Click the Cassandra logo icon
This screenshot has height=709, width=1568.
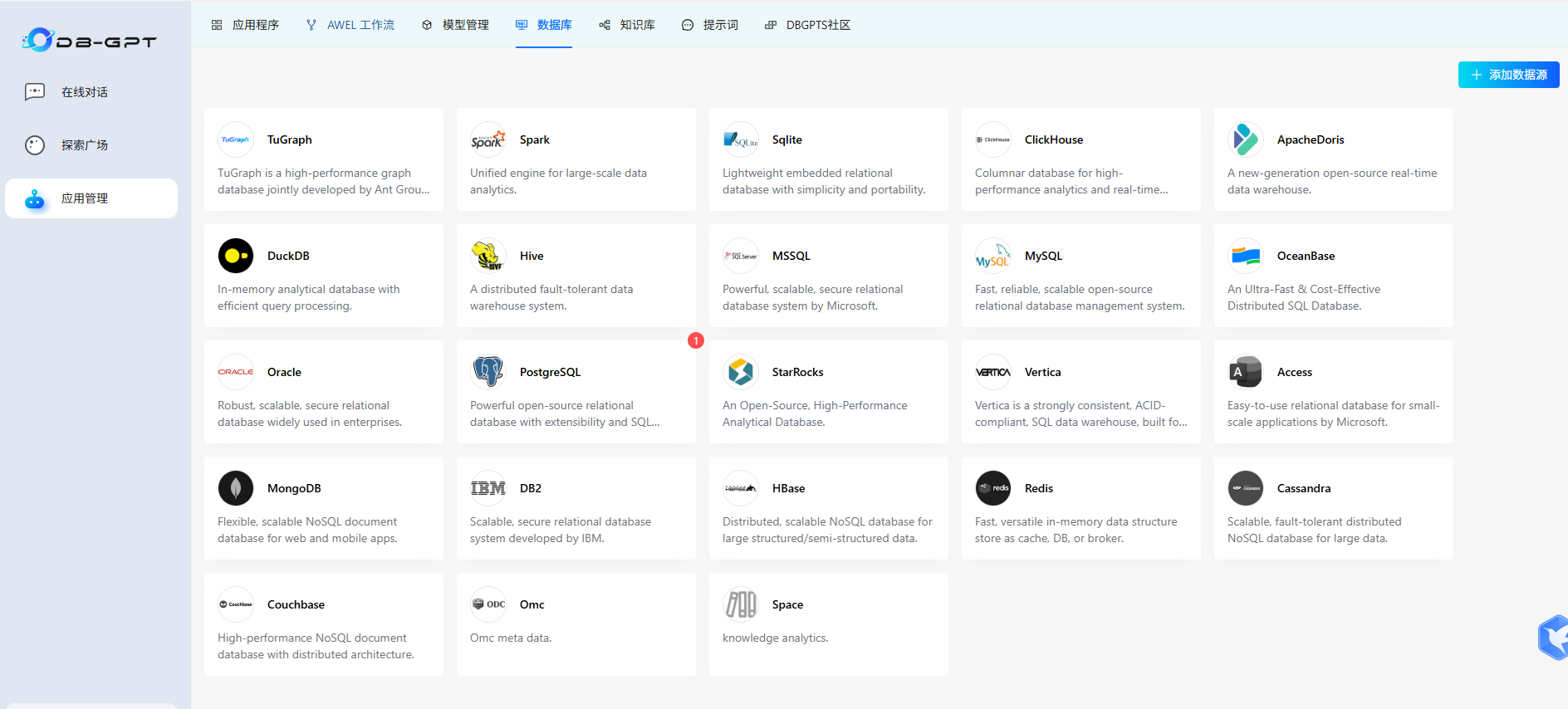pyautogui.click(x=1246, y=488)
